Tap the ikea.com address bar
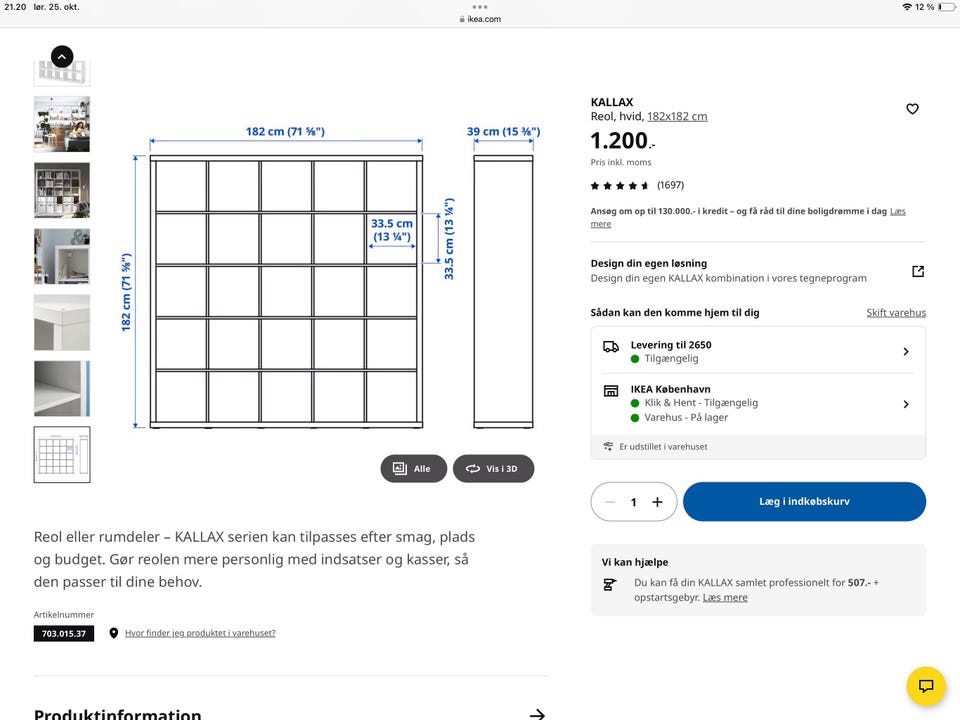This screenshot has width=960, height=720. click(480, 19)
